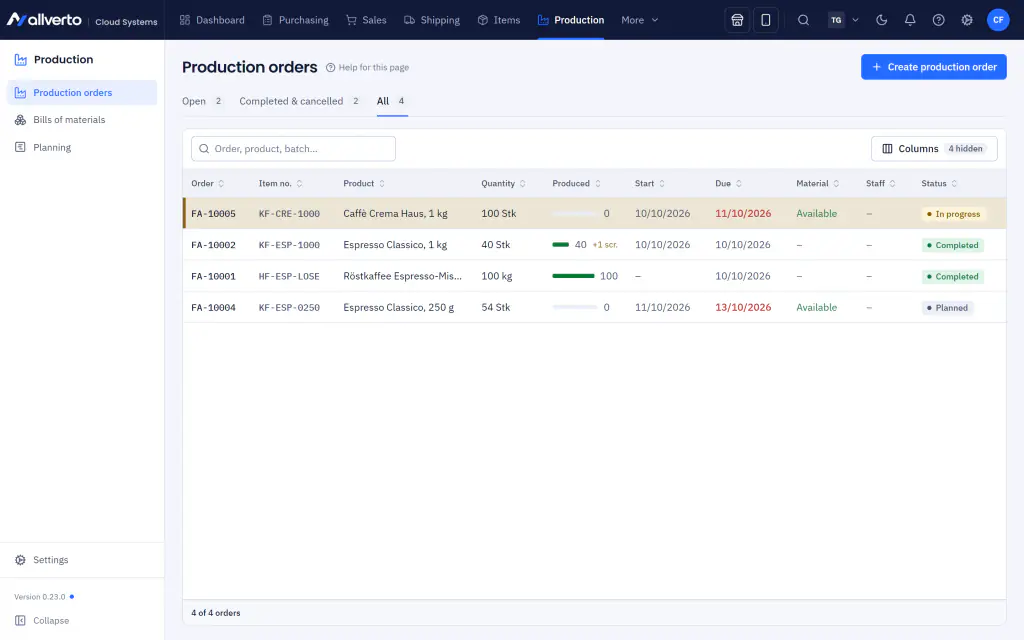Image resolution: width=1024 pixels, height=640 pixels.
Task: Click produced progress bar for FA-10002
Action: (x=561, y=245)
